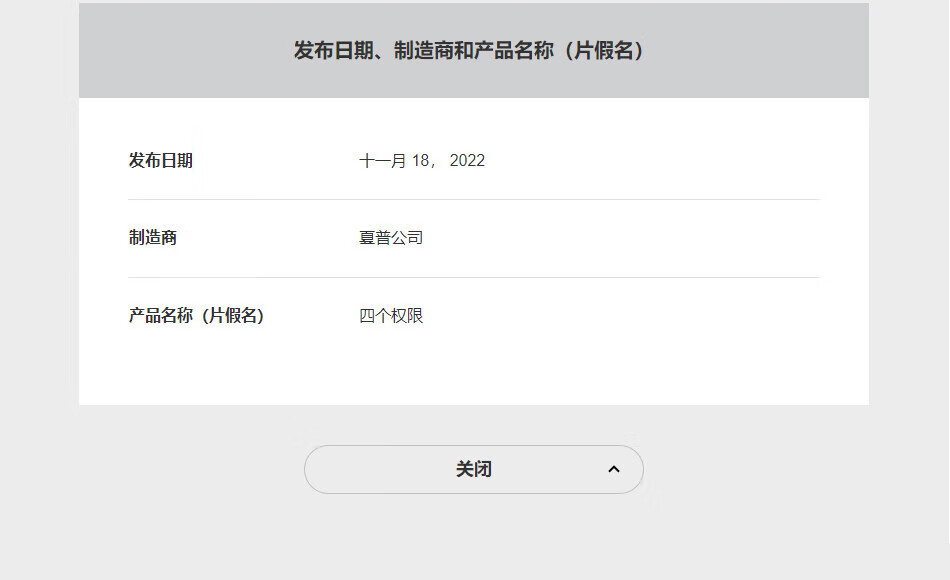Click the 关闭 button
Viewport: 950px width, 580px height.
[474, 469]
